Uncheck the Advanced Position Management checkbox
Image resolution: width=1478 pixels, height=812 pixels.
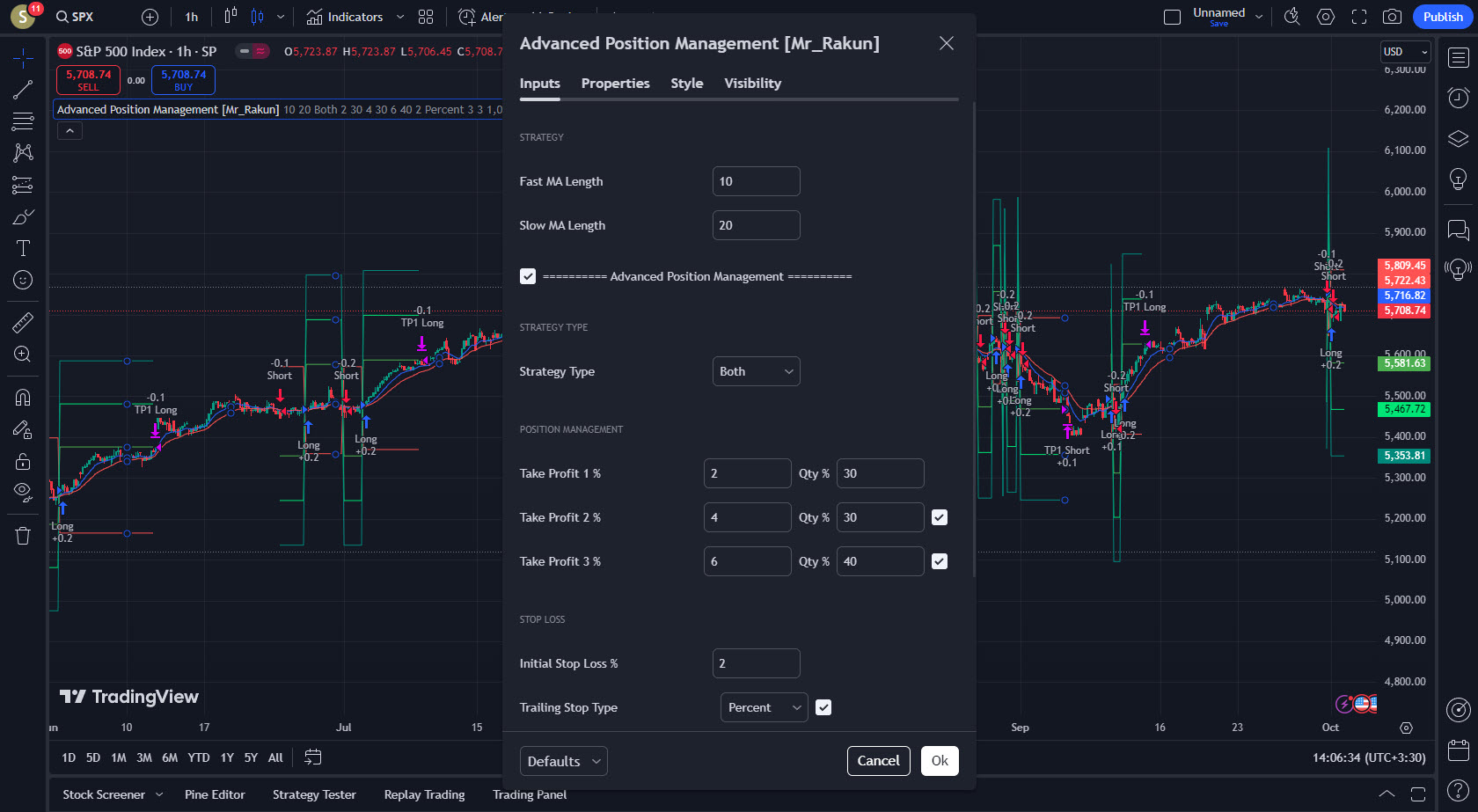[x=528, y=276]
